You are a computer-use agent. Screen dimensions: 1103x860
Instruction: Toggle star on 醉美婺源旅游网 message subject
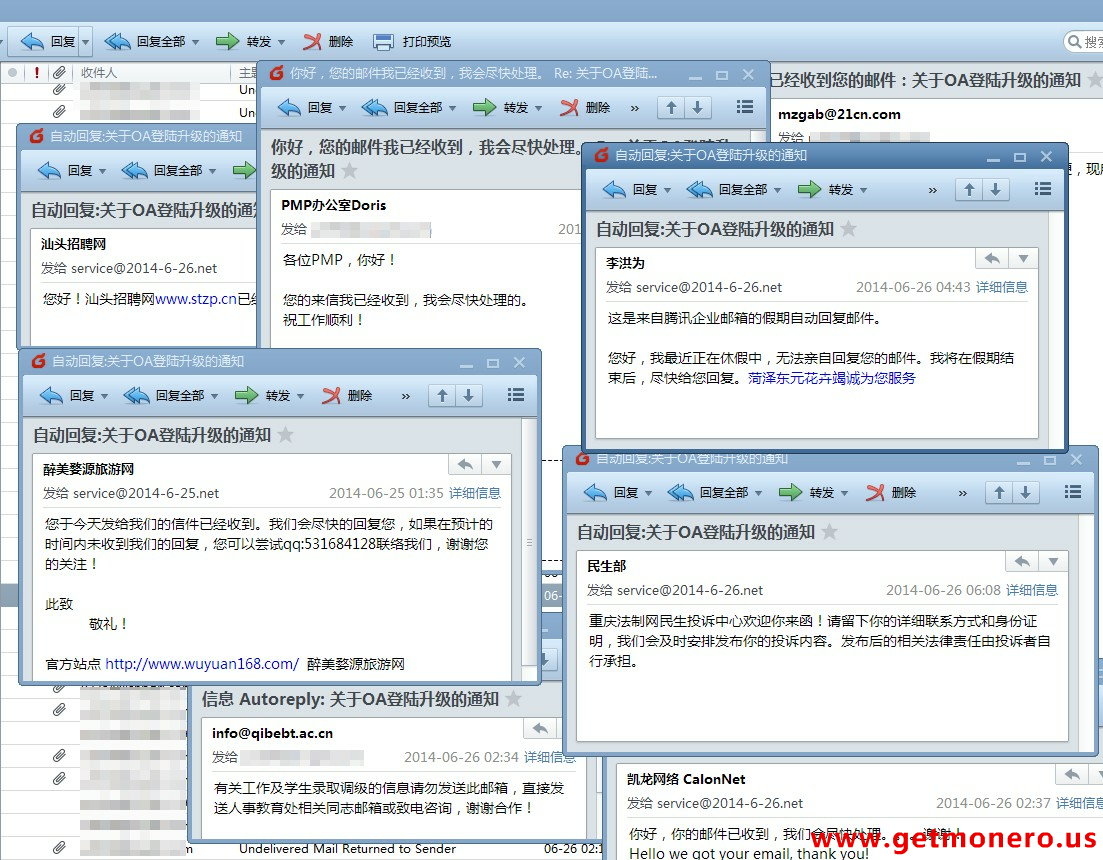click(286, 435)
